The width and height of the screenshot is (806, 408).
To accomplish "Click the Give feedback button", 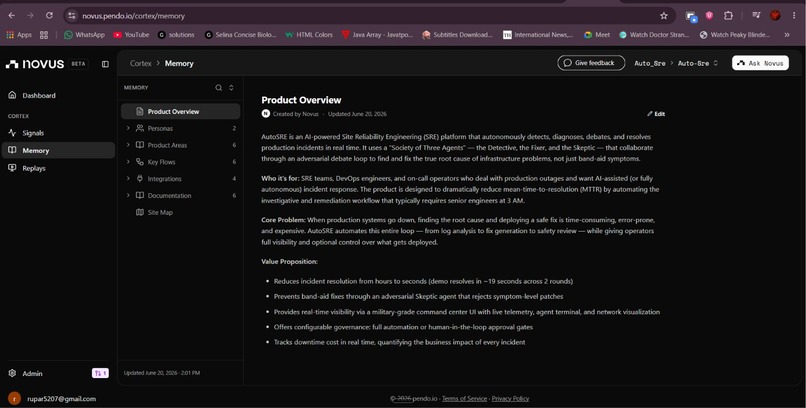I will (x=591, y=63).
